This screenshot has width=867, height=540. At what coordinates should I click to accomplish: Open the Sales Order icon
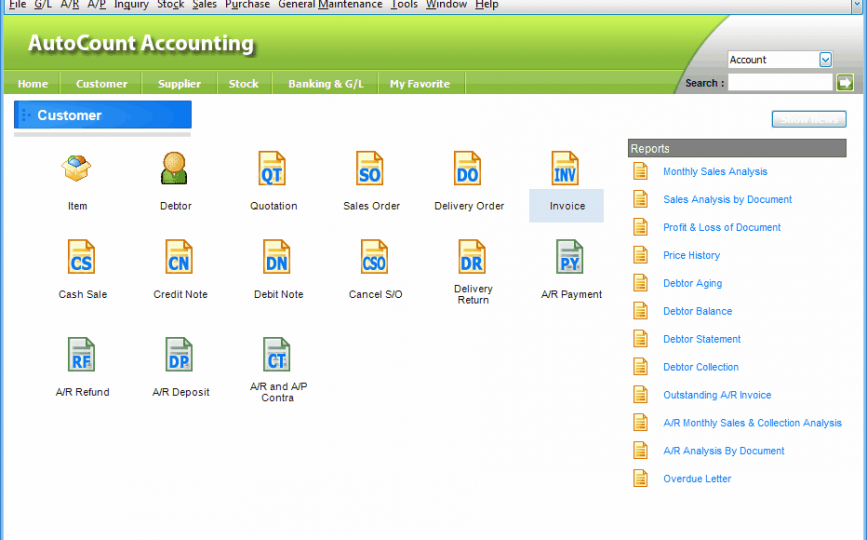point(371,170)
